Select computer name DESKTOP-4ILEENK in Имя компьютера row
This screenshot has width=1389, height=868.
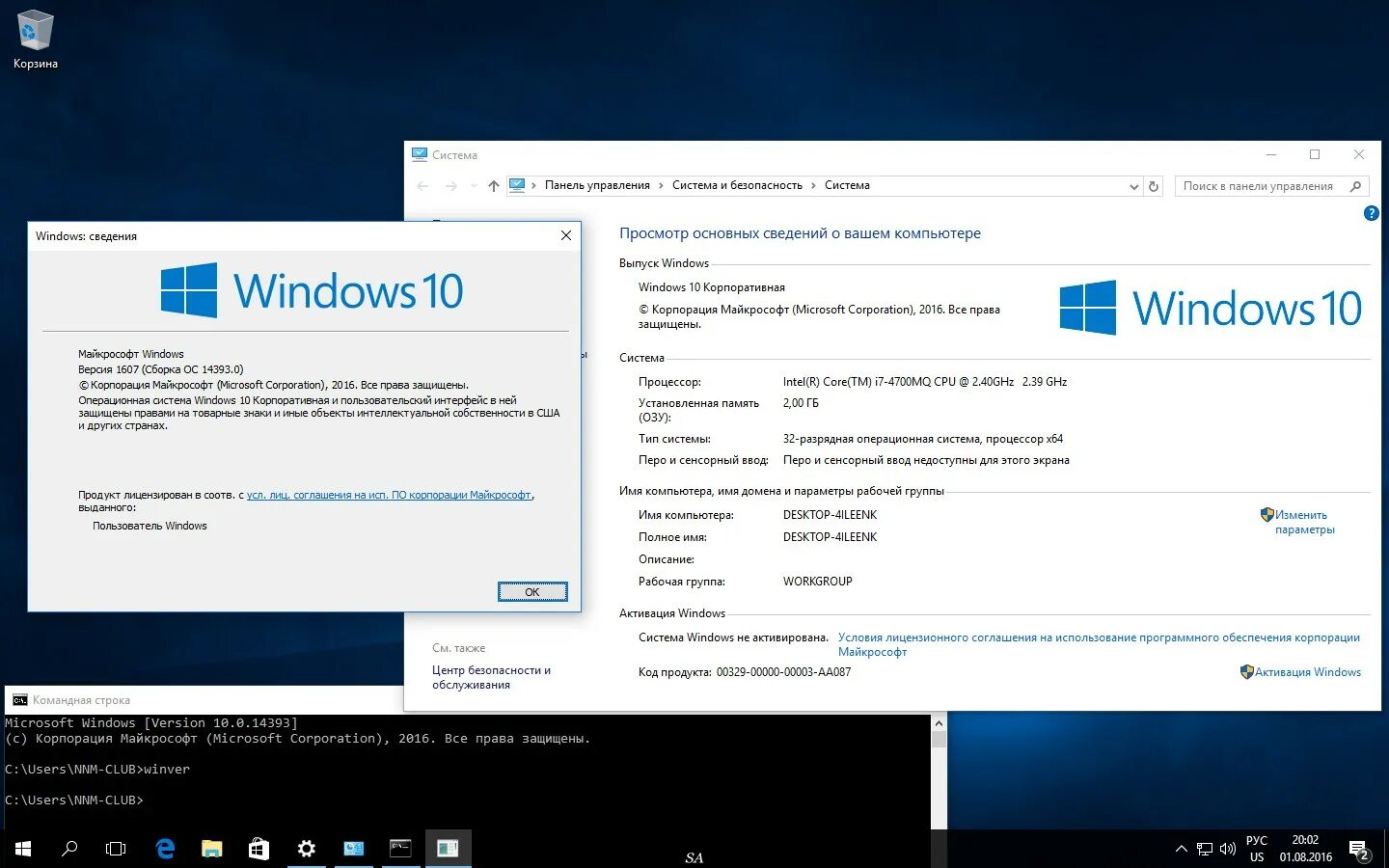coord(830,515)
